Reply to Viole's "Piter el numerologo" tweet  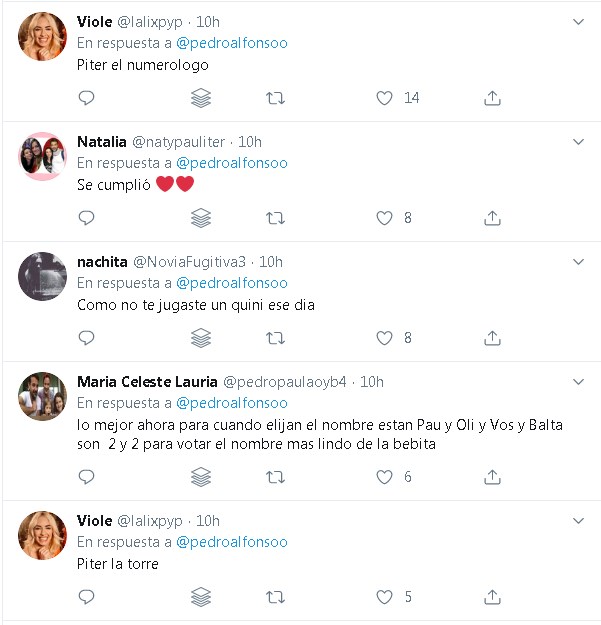(87, 98)
